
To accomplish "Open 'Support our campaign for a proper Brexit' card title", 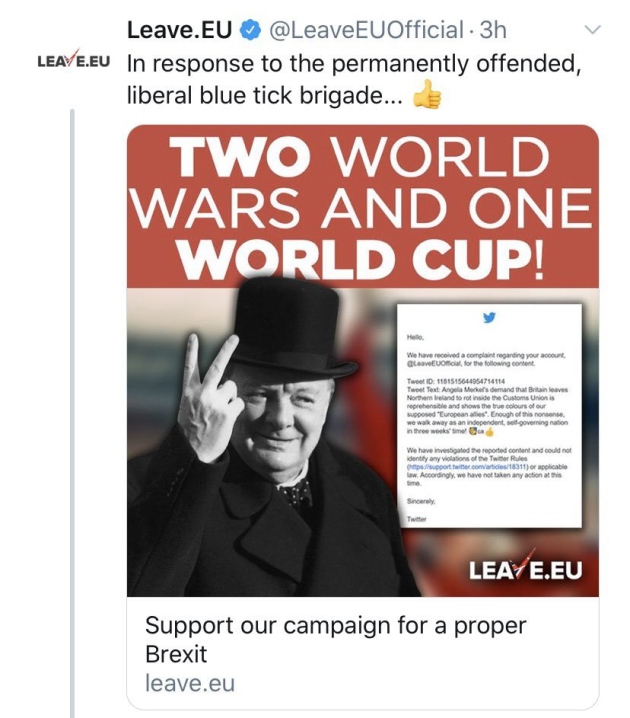I will 335,640.
